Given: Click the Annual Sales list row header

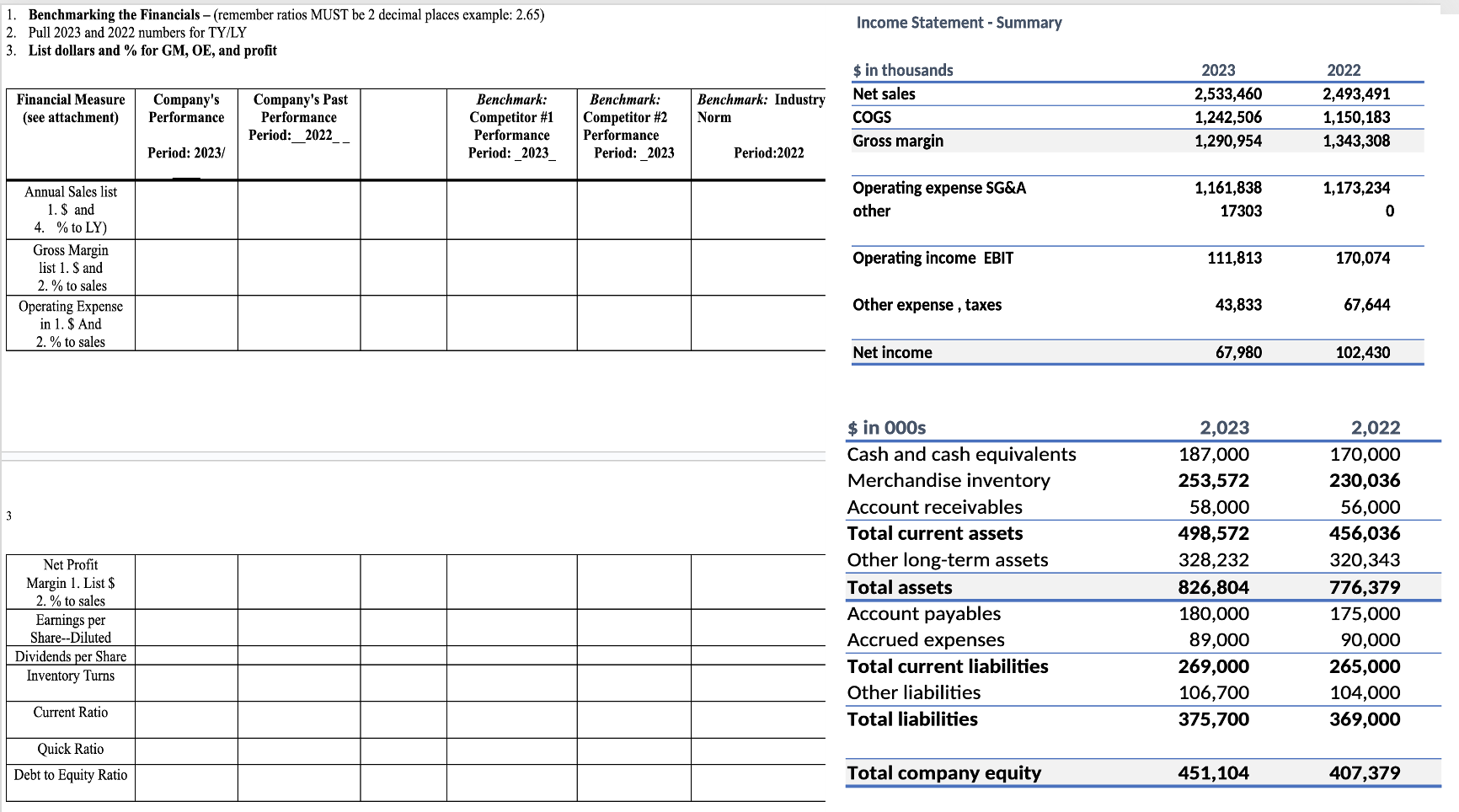Looking at the screenshot, I should (x=70, y=210).
